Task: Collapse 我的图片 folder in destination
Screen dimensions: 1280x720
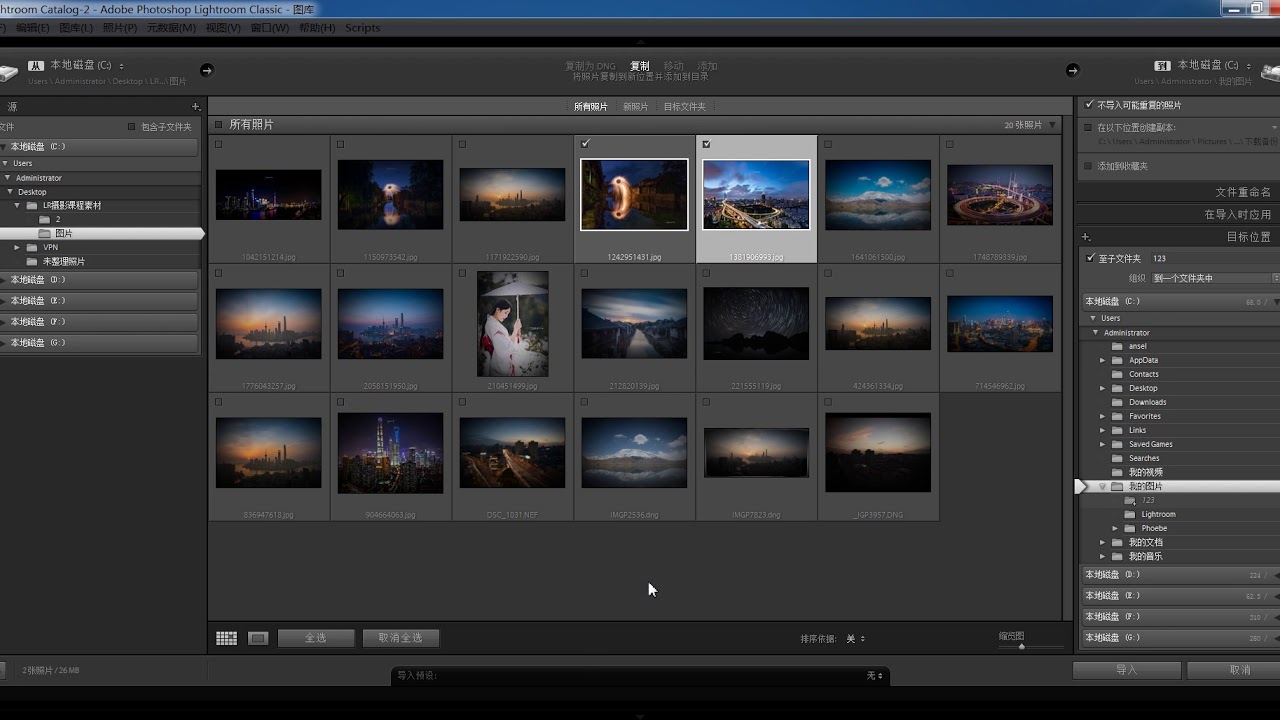Action: [x=1103, y=486]
